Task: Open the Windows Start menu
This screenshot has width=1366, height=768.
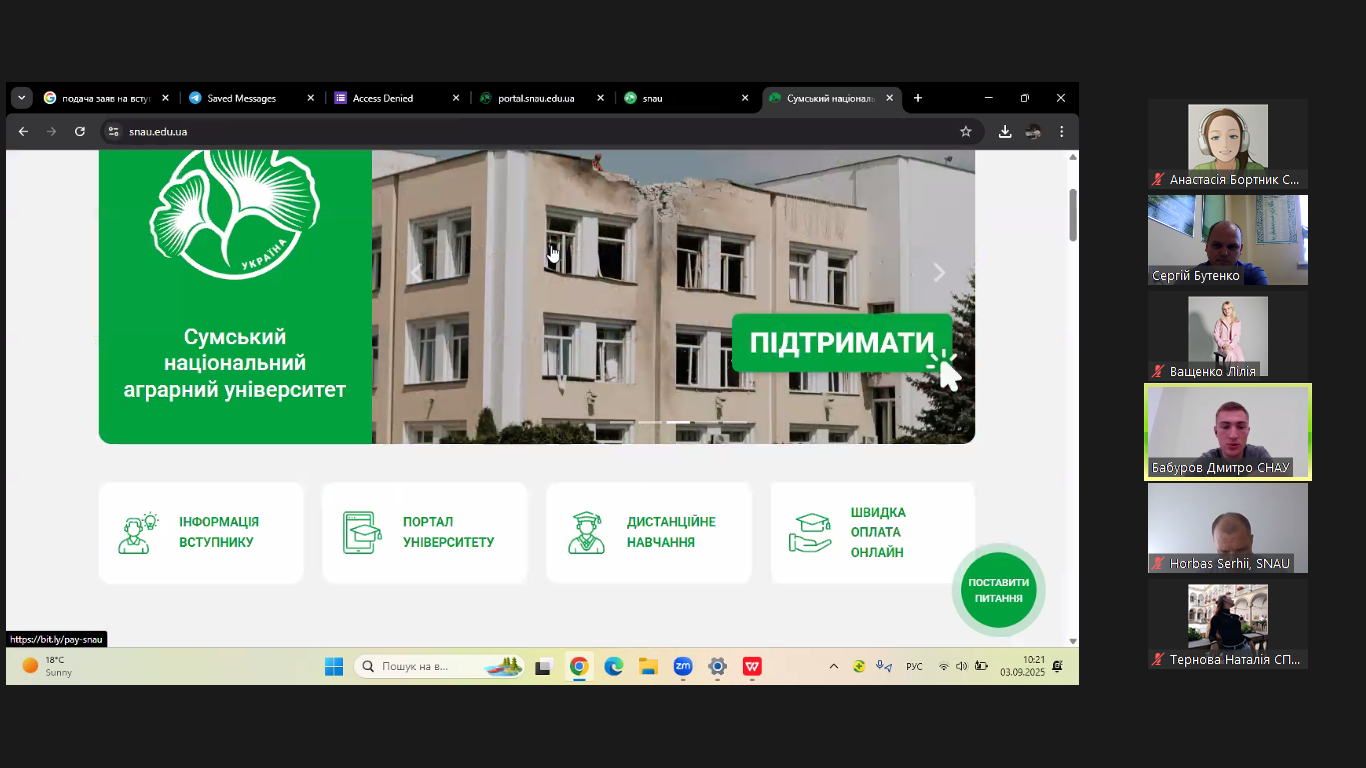Action: pos(334,666)
